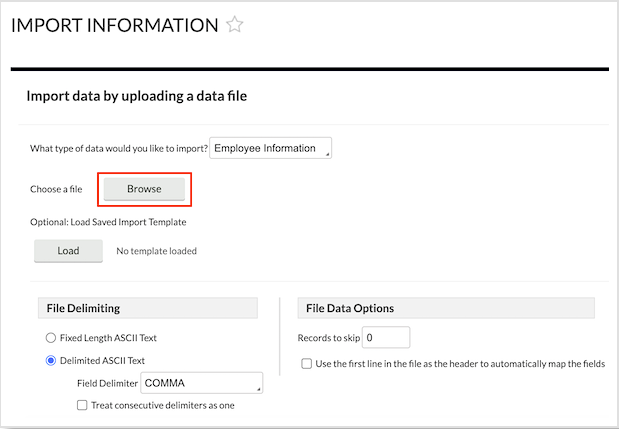Viewport: 619px width, 429px height.
Task: Mark Import Information page as favorite star
Action: tap(235, 25)
